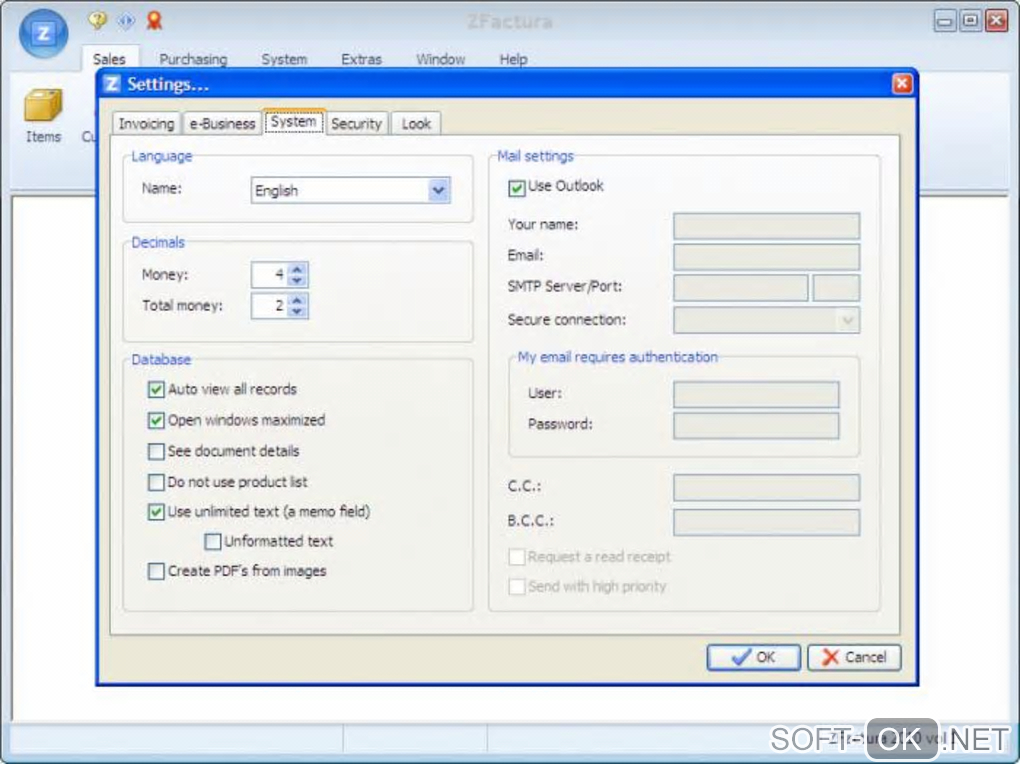The image size is (1020, 764).
Task: Confirm settings with the OK button
Action: click(753, 657)
